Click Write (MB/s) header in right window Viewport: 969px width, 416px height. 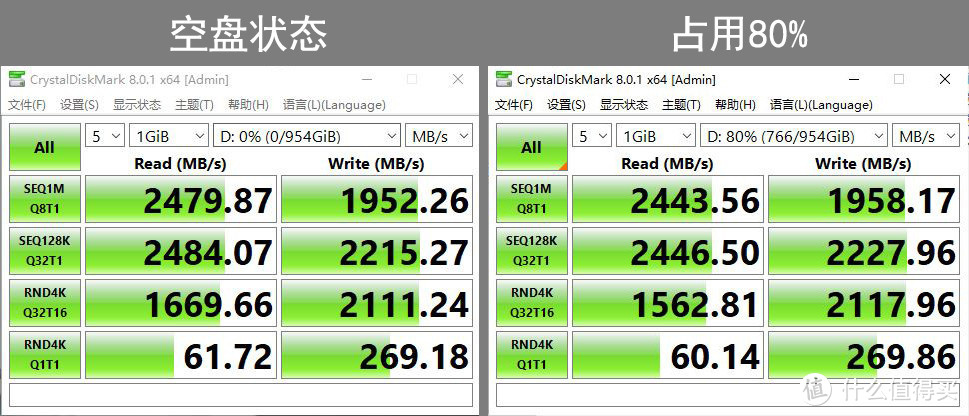(x=863, y=164)
